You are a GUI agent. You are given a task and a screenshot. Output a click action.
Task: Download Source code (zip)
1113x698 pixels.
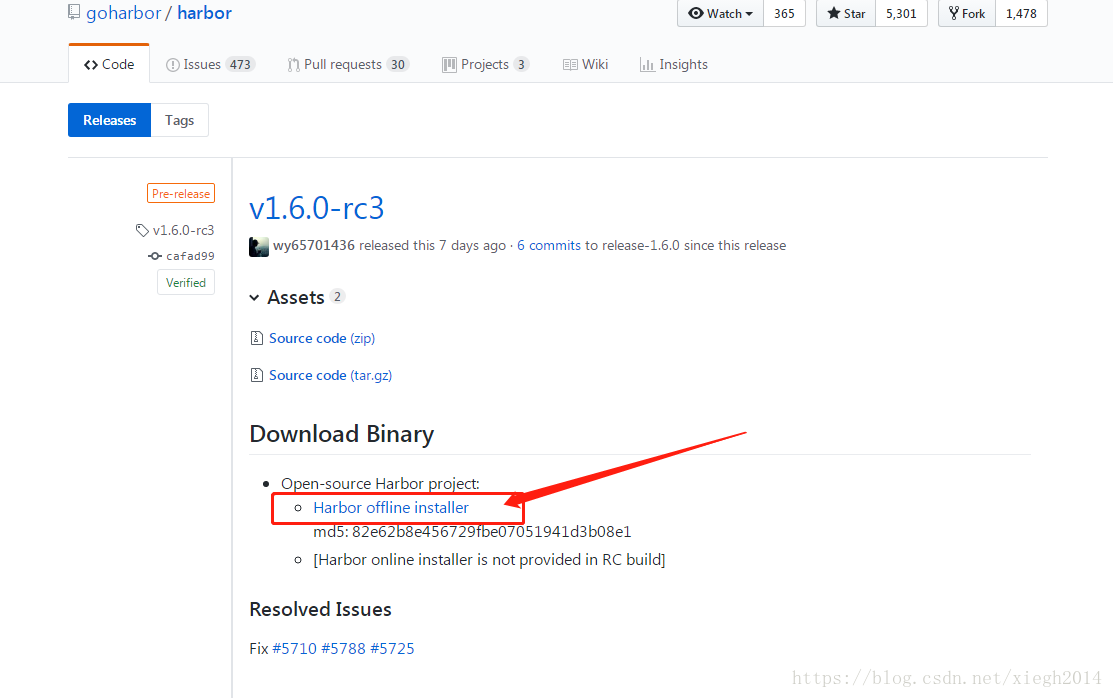tap(322, 338)
